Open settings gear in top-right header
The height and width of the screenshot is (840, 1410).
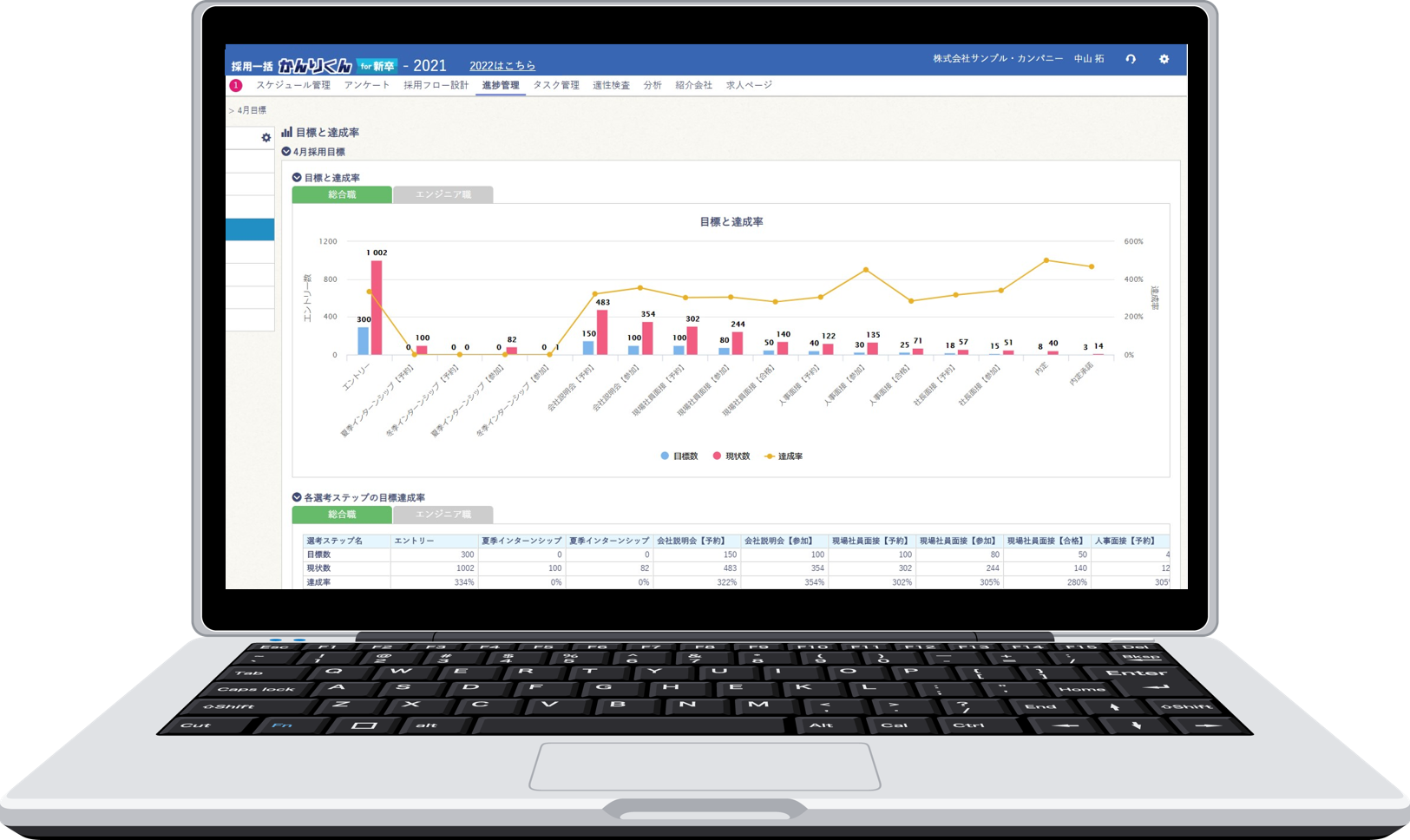[x=1164, y=59]
